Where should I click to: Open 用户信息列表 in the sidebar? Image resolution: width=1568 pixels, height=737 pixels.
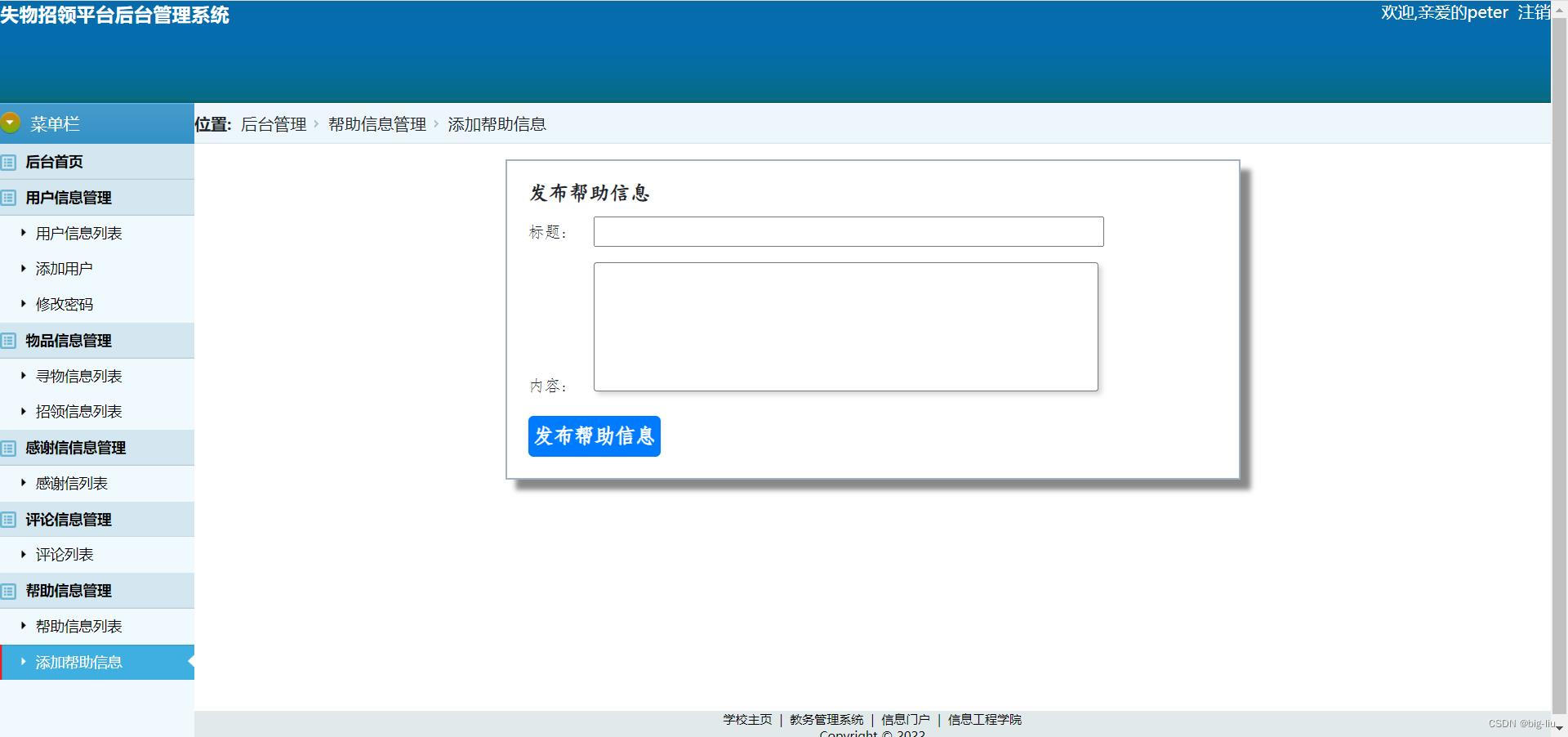(78, 234)
